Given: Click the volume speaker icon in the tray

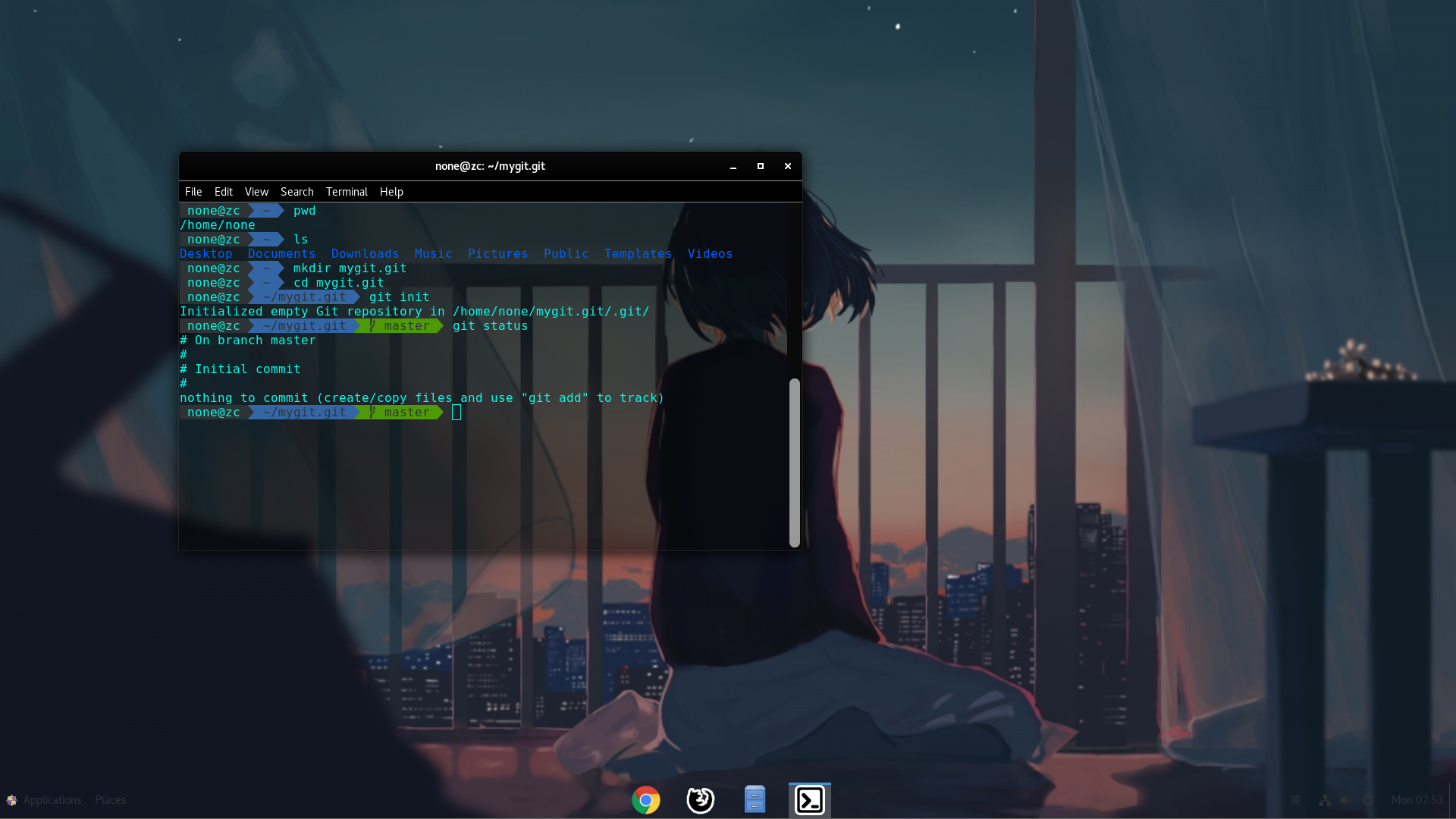Looking at the screenshot, I should [x=1346, y=800].
